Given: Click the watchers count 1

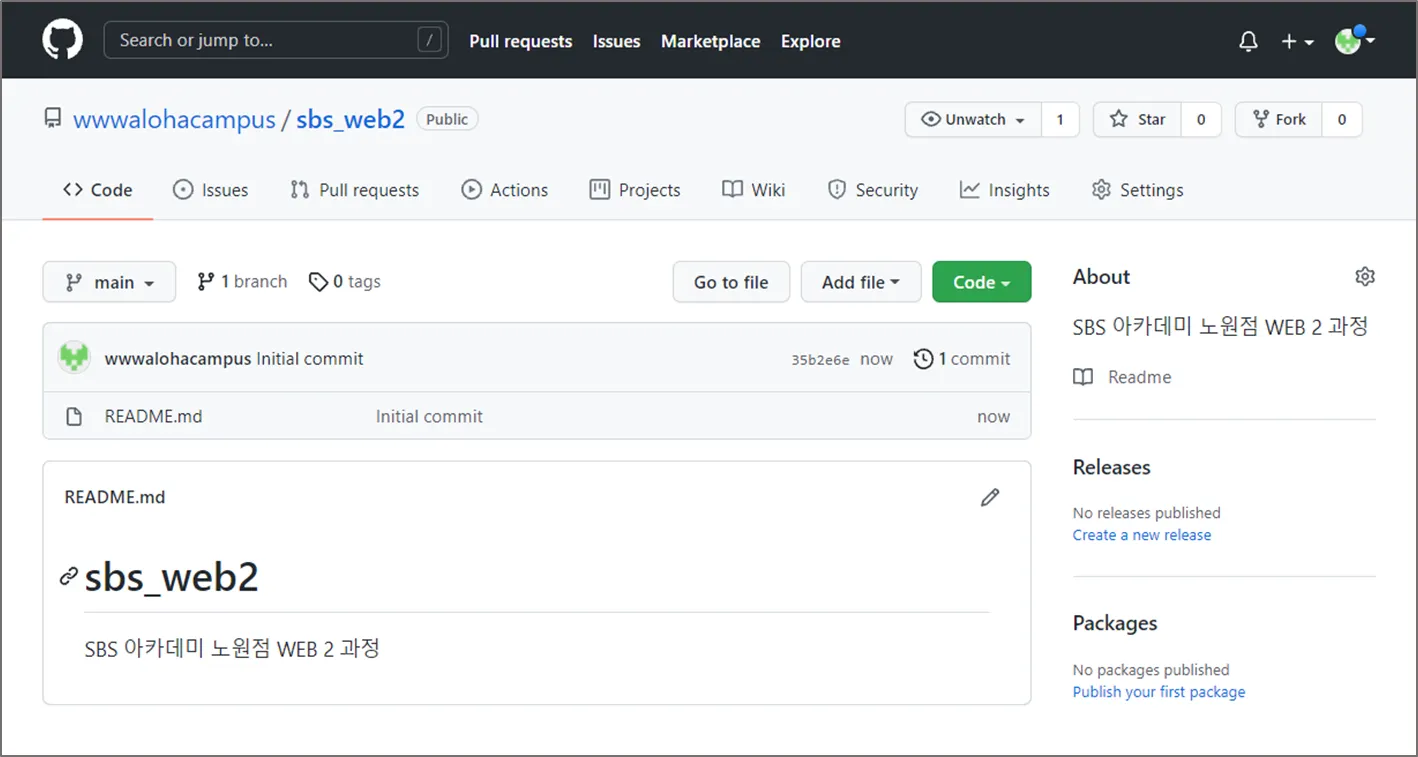Looking at the screenshot, I should click(x=1060, y=119).
